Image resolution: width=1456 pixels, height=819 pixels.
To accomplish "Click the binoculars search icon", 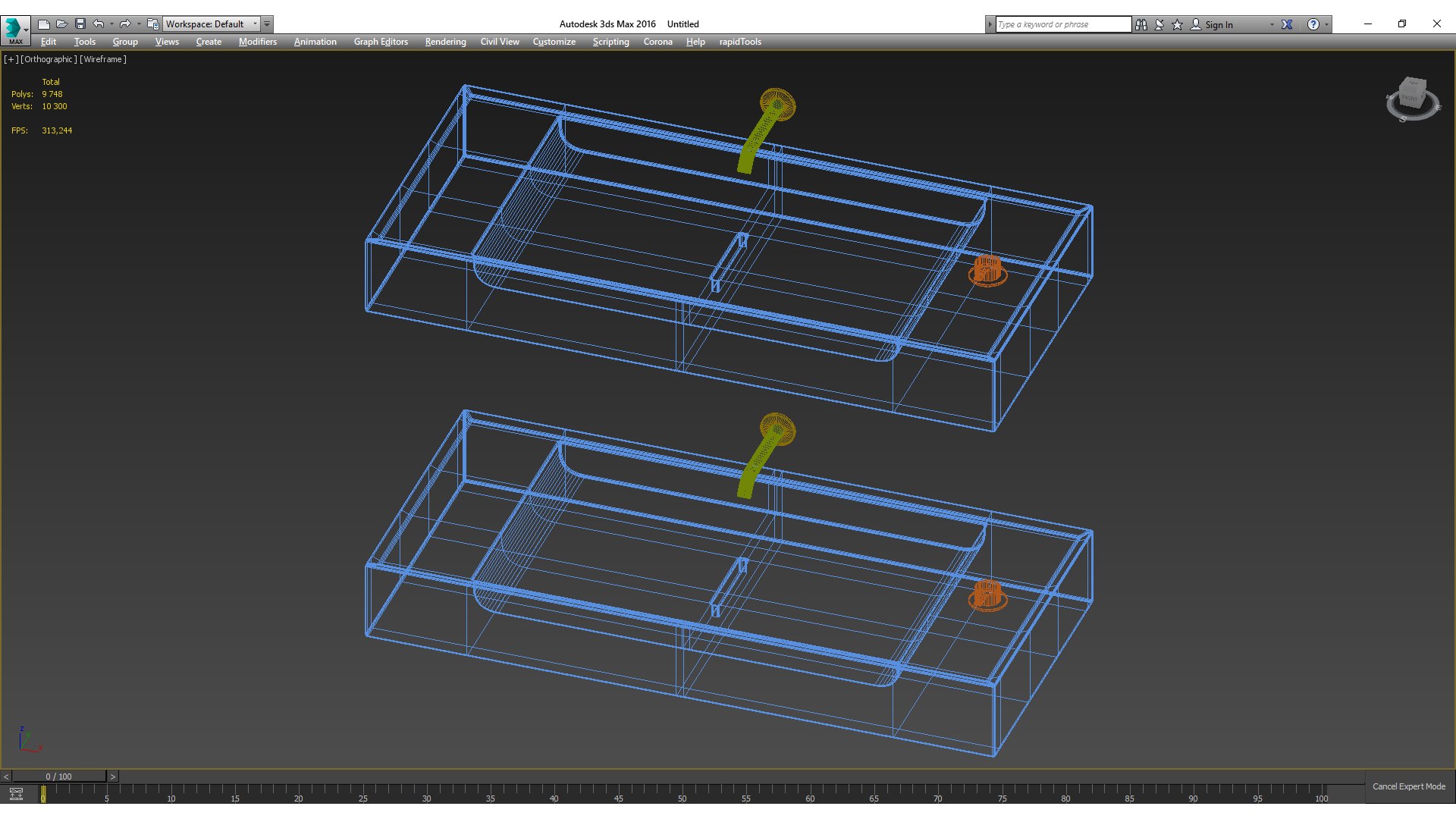I will [x=1141, y=24].
